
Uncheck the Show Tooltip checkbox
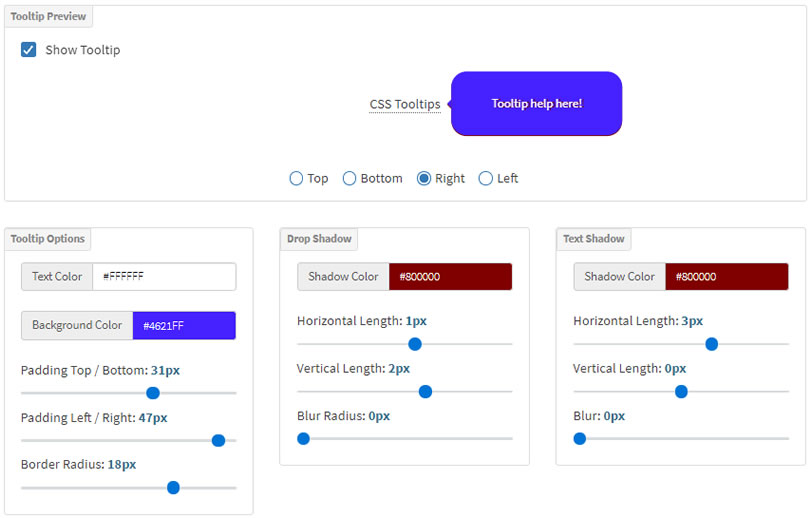(29, 50)
